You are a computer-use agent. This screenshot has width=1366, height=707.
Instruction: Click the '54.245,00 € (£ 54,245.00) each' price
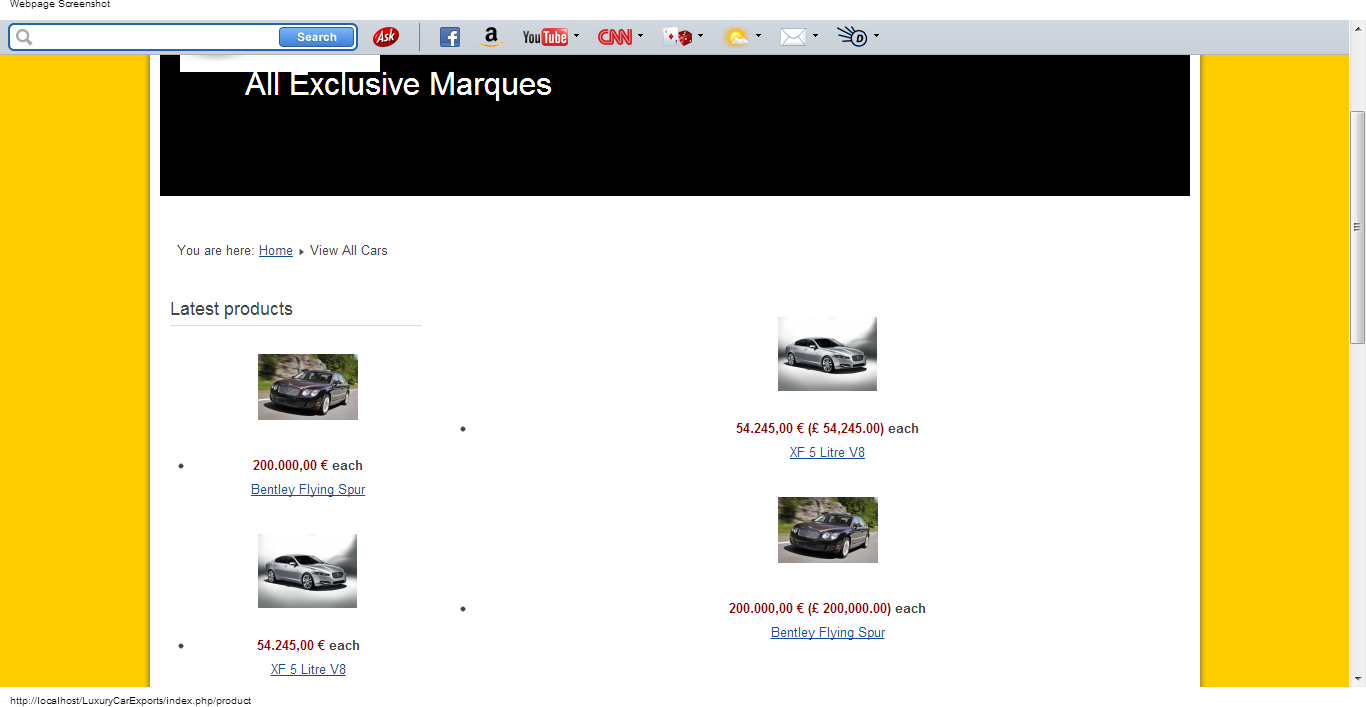click(x=827, y=429)
